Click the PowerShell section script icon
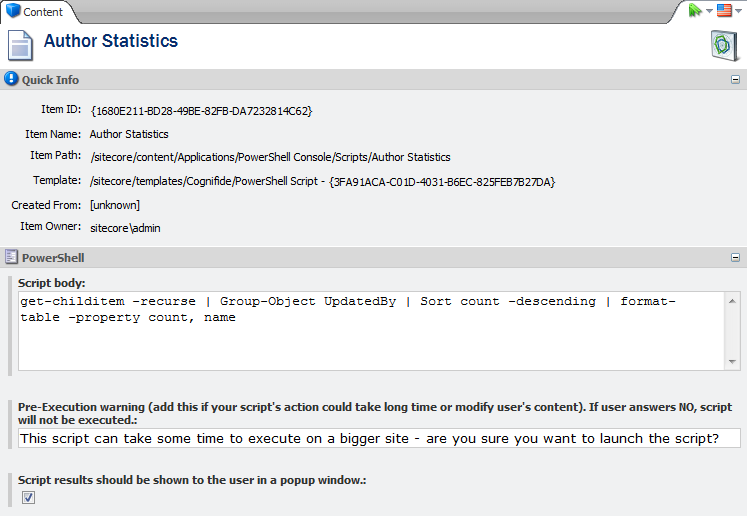 click(11, 257)
